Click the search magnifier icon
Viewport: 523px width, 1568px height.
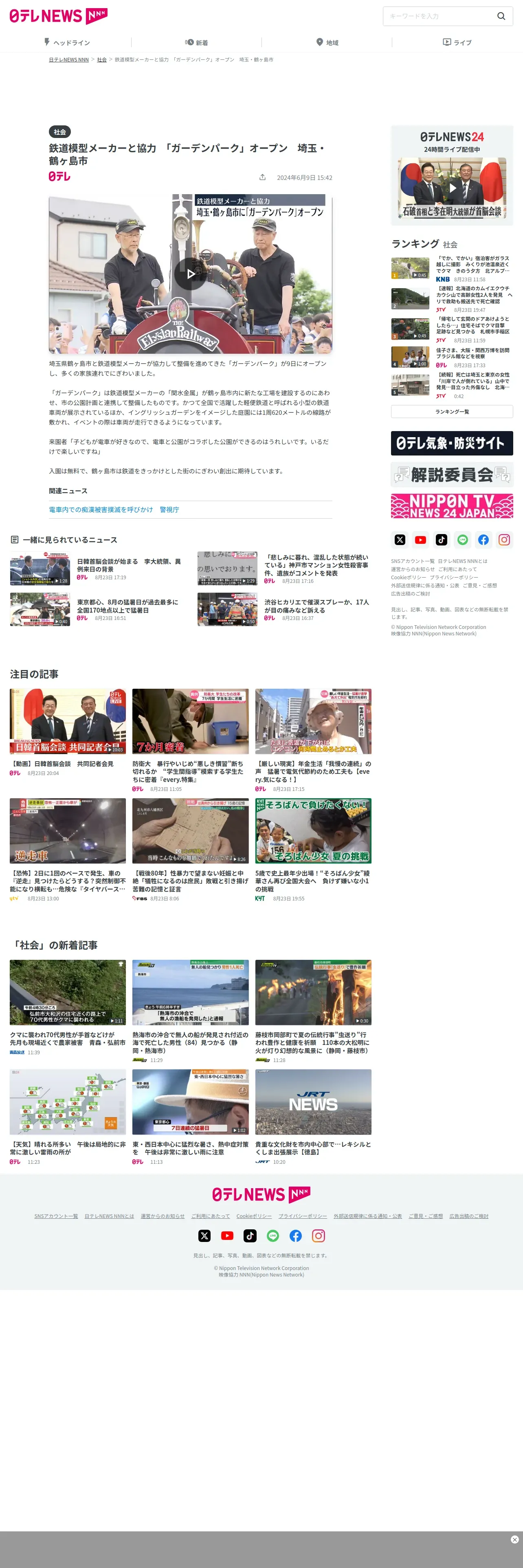[501, 16]
